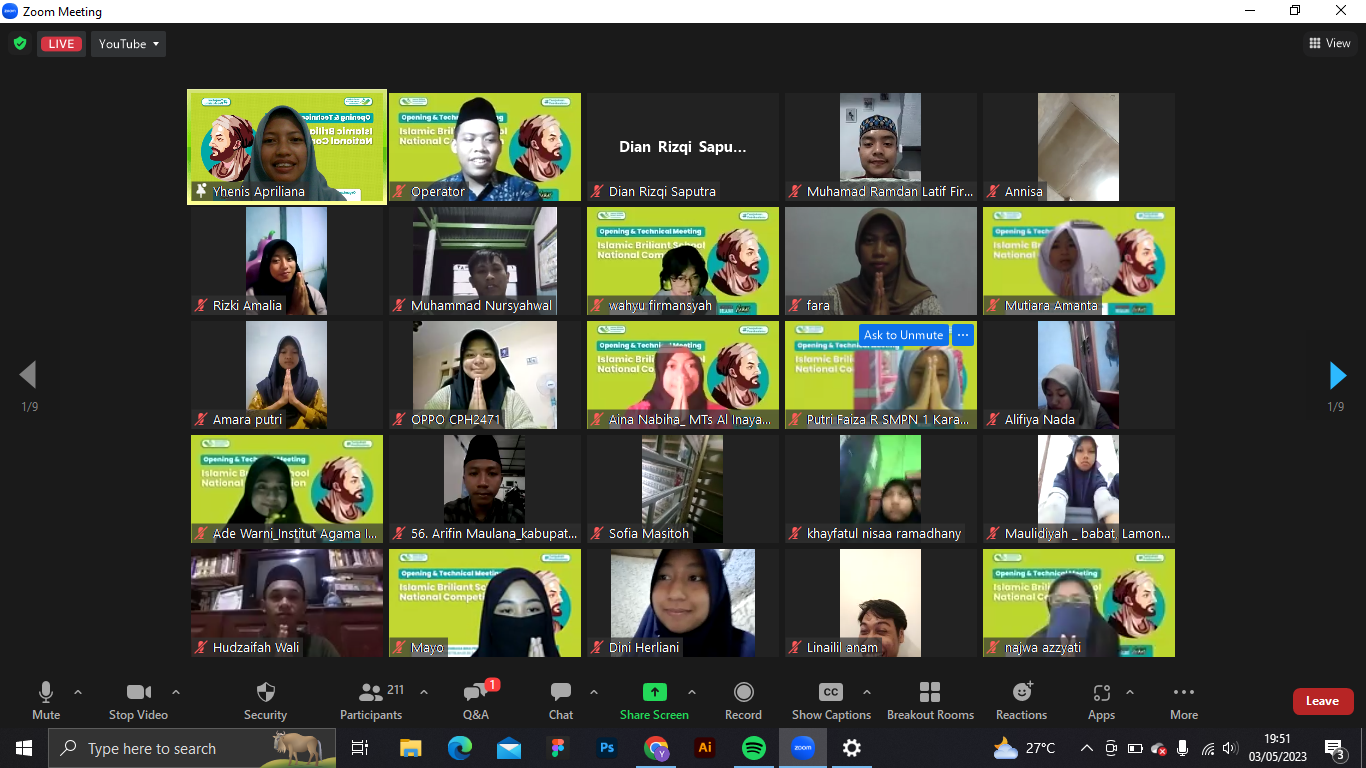Open Spotify from the taskbar
The height and width of the screenshot is (768, 1366).
[753, 748]
